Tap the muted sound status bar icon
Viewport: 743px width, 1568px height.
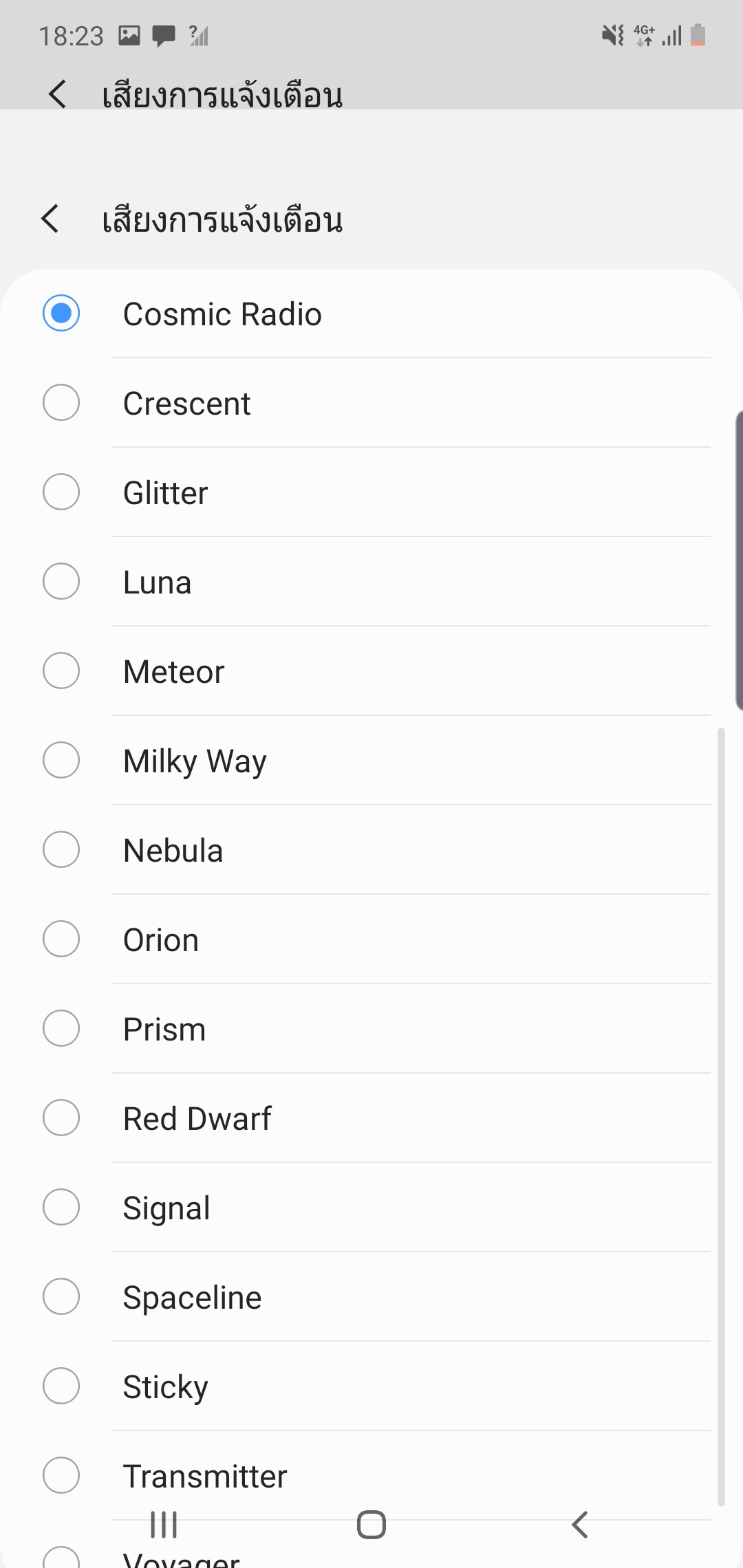coord(612,35)
